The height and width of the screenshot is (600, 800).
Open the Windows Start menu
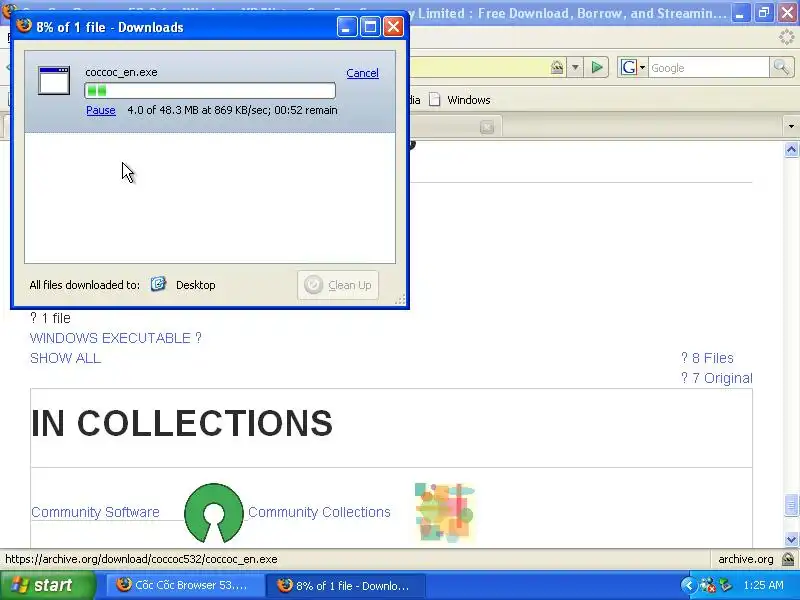click(48, 585)
